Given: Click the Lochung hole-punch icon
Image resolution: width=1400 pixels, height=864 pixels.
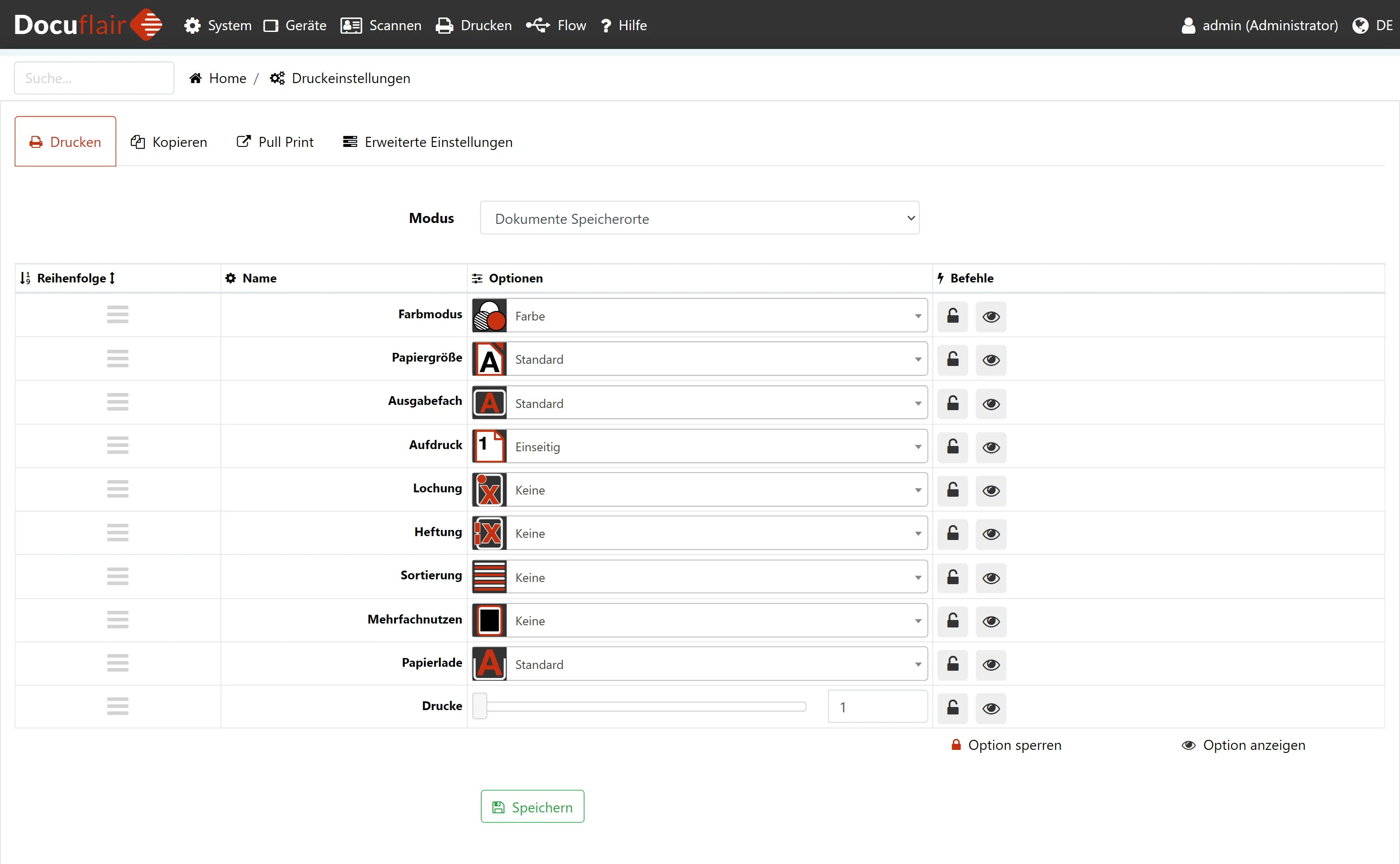Looking at the screenshot, I should [x=489, y=490].
